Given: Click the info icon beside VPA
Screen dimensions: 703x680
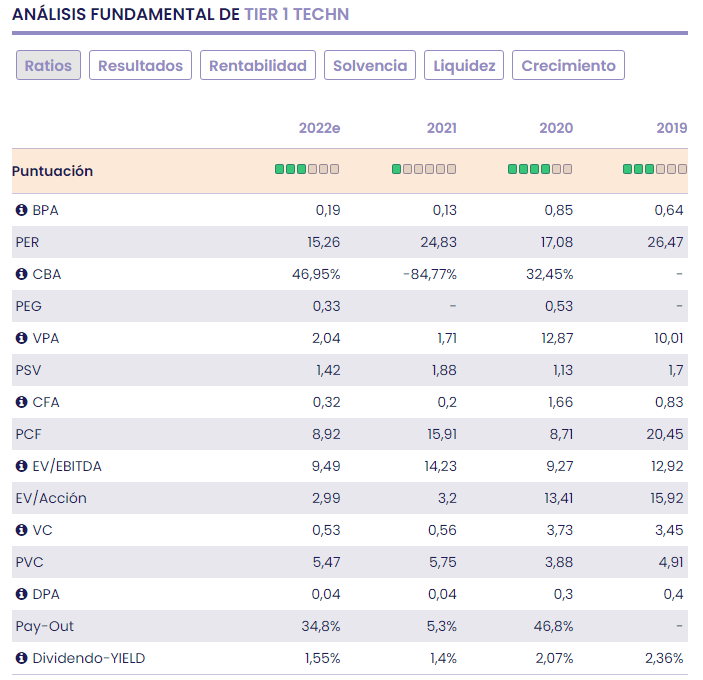Looking at the screenshot, I should click(21, 338).
